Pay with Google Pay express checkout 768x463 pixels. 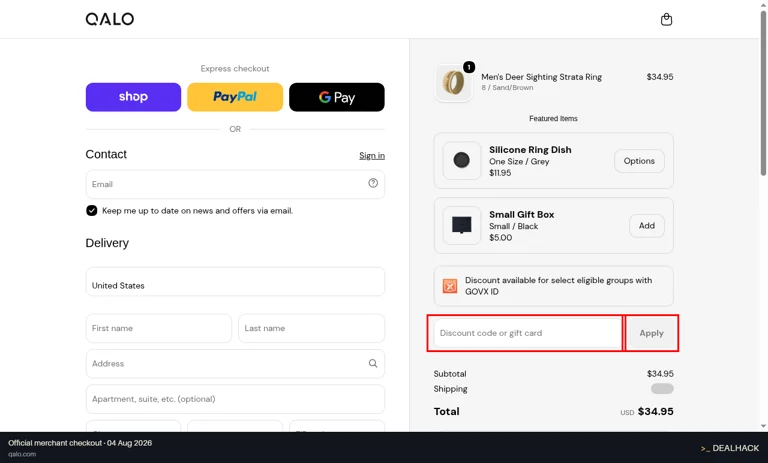click(336, 97)
